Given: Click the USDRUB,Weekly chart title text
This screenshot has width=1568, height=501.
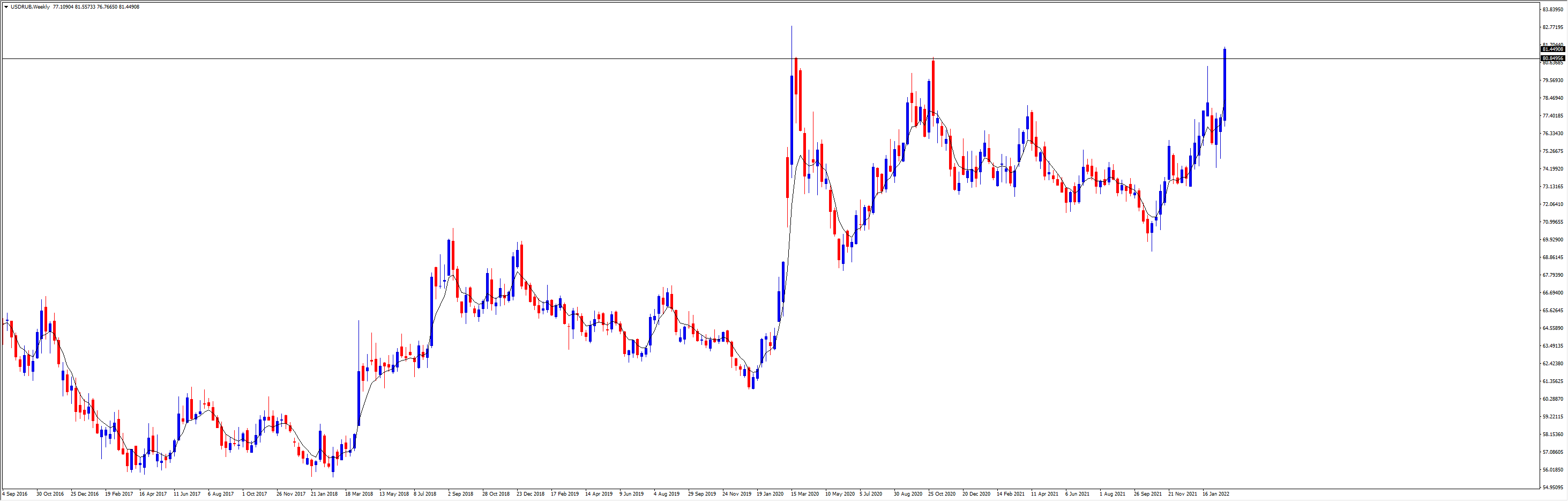Looking at the screenshot, I should (31, 8).
